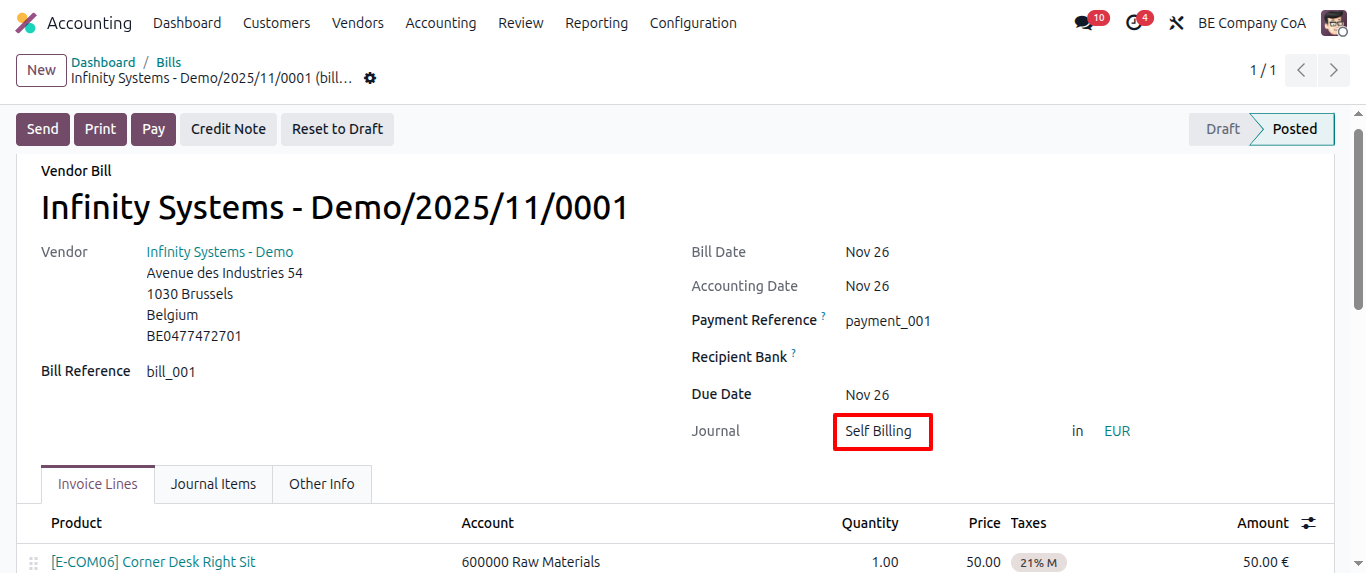
Task: Open vendor Infinity Systems - Demo link
Action: (x=220, y=252)
